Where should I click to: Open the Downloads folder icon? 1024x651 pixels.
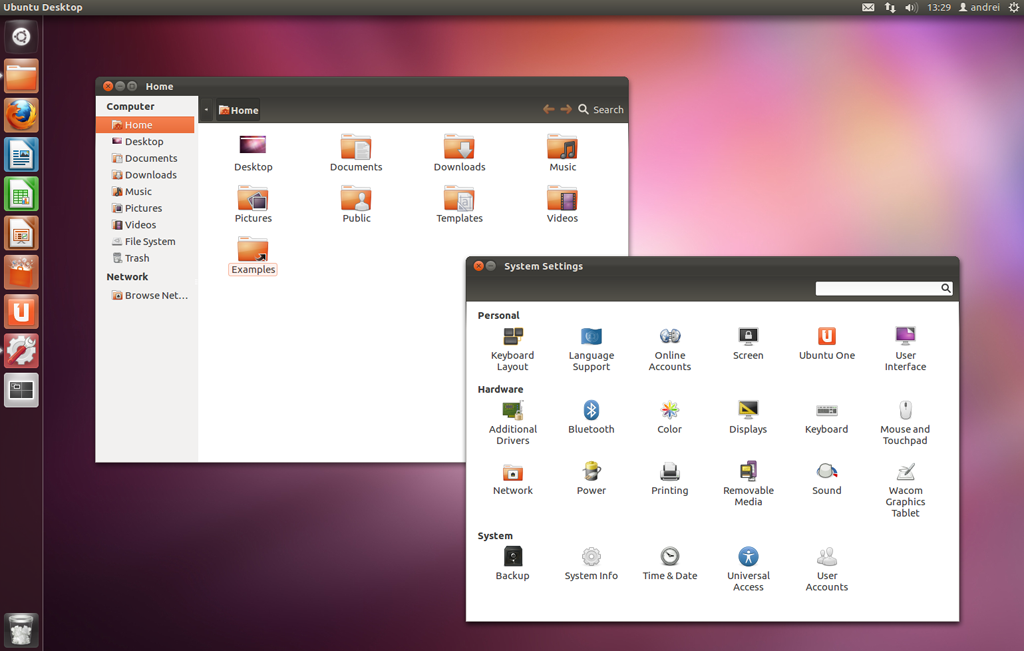pyautogui.click(x=459, y=148)
